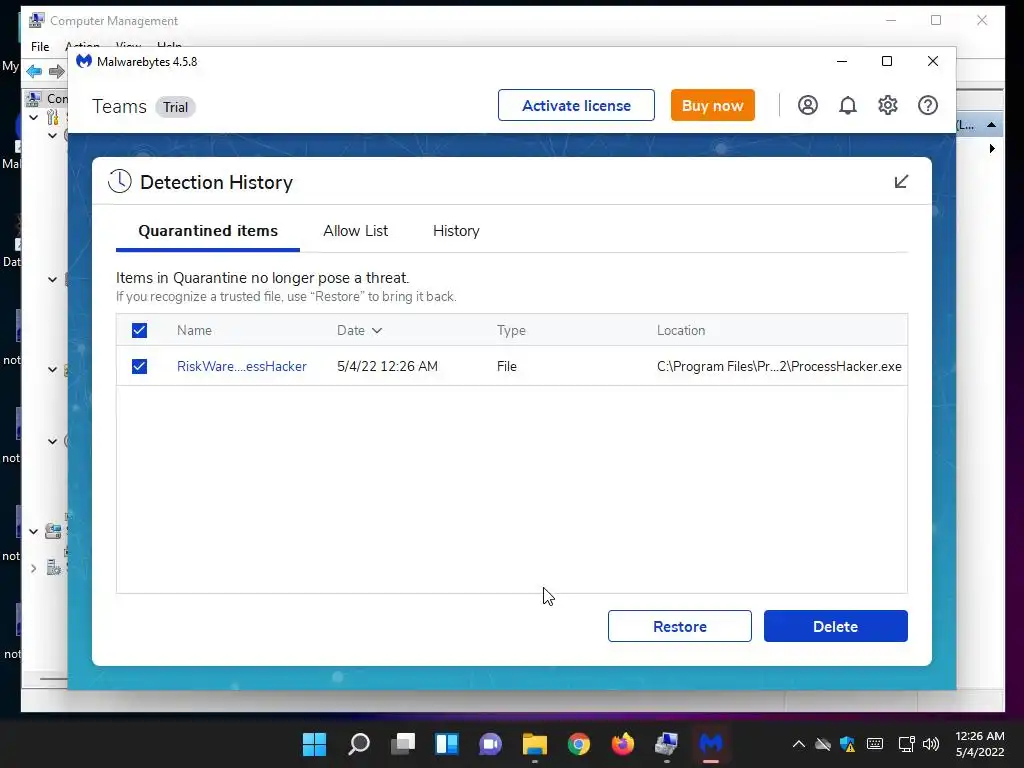Open the volume tray icon
Image resolution: width=1024 pixels, height=768 pixels.
931,744
